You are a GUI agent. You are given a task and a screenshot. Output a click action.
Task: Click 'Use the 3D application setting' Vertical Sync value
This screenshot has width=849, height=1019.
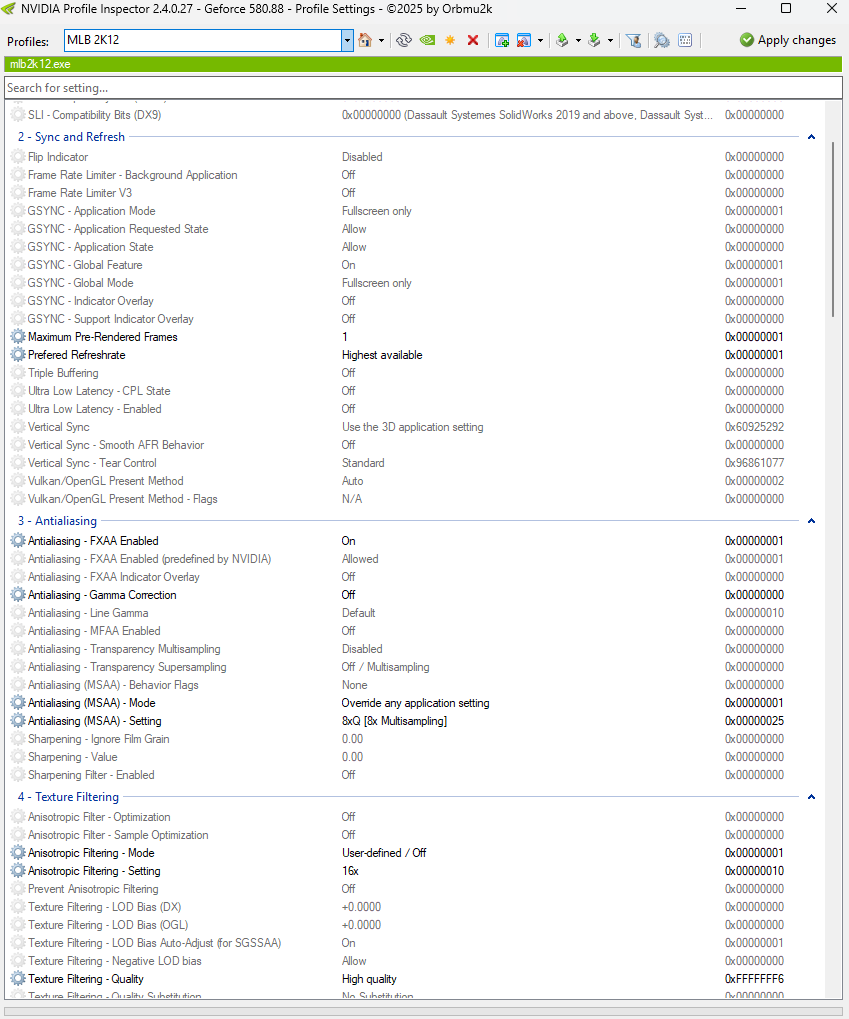(413, 427)
